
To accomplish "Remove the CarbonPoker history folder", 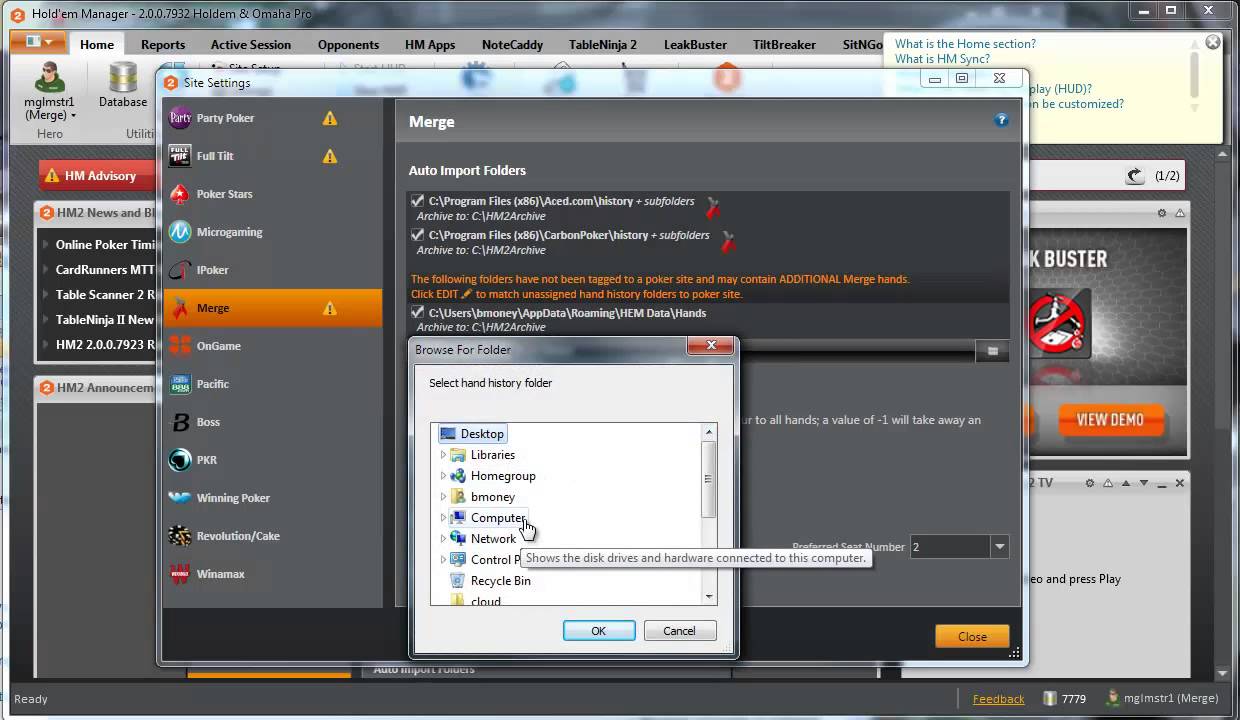I will click(x=729, y=241).
